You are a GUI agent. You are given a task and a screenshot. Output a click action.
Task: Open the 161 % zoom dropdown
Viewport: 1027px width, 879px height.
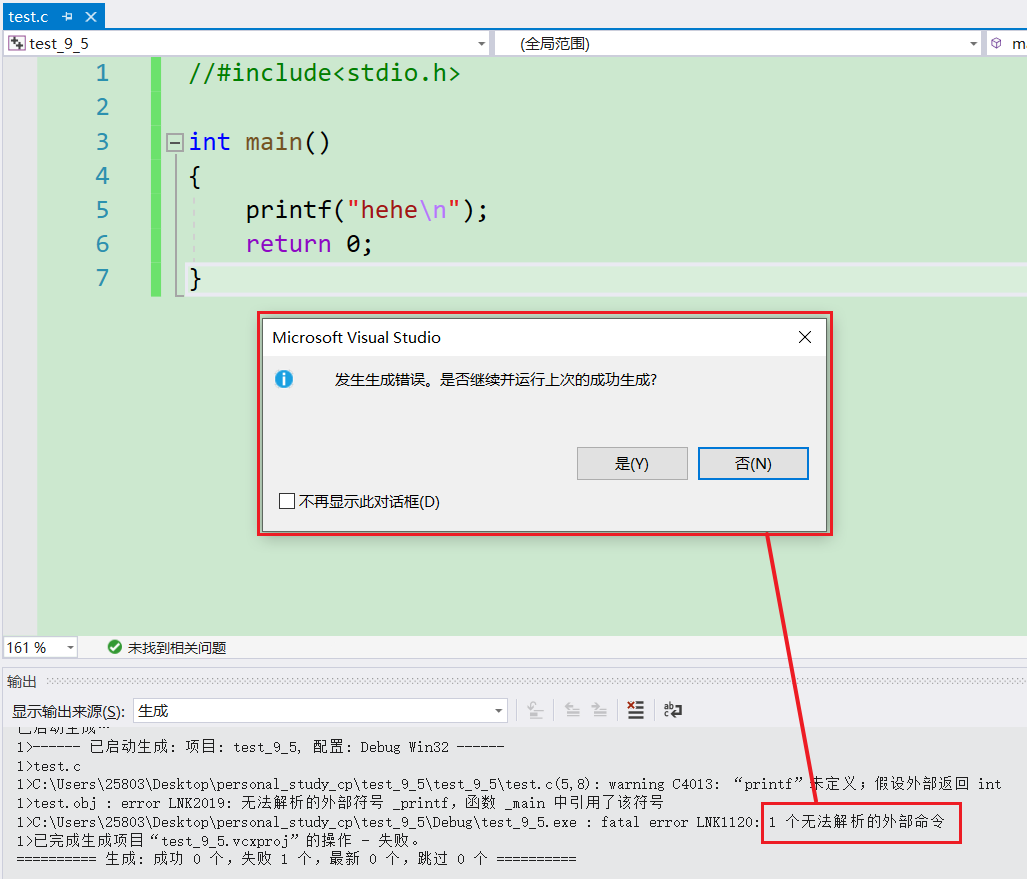click(70, 648)
